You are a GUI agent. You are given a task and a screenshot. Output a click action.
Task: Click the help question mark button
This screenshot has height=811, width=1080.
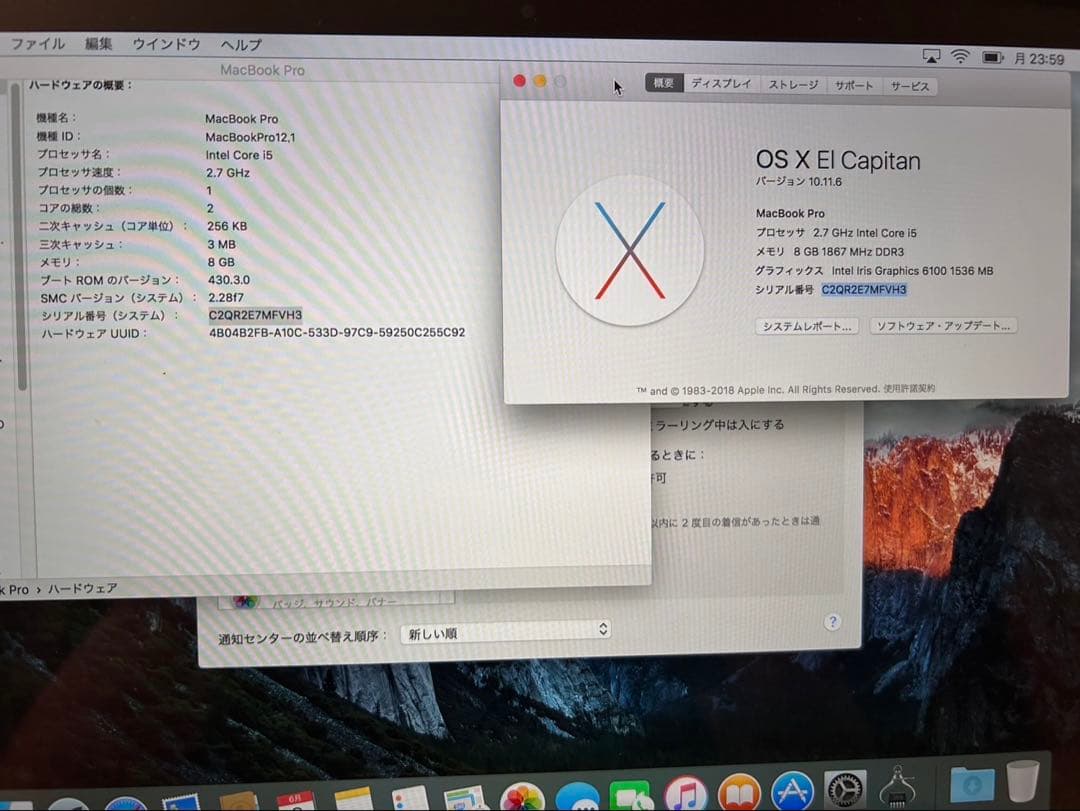(x=832, y=622)
